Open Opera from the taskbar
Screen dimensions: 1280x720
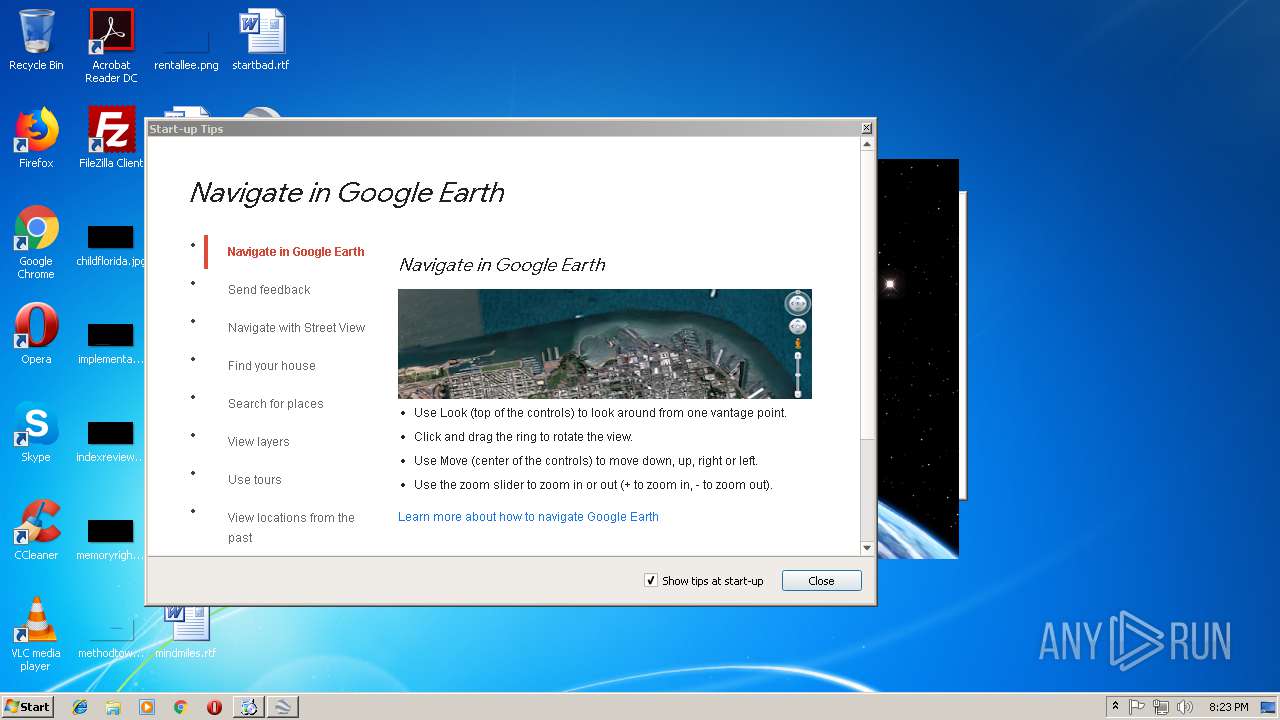pyautogui.click(x=214, y=707)
